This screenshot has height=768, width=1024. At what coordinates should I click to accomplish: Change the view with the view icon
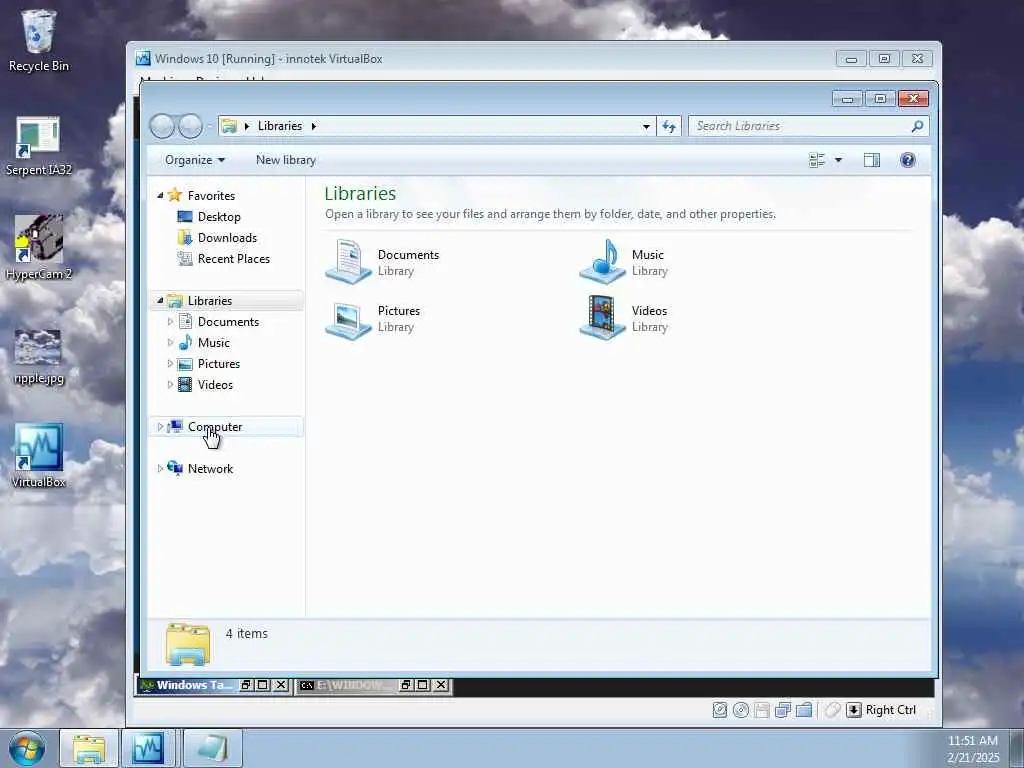817,160
